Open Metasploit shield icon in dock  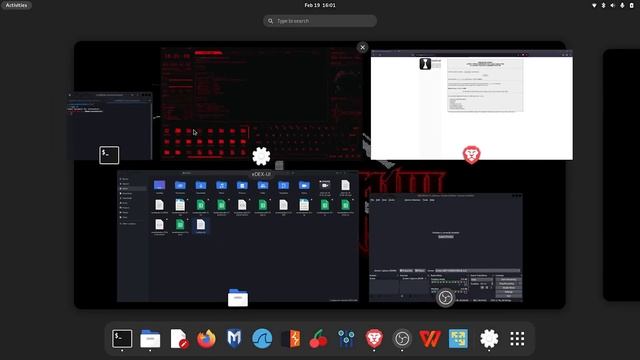pos(234,339)
